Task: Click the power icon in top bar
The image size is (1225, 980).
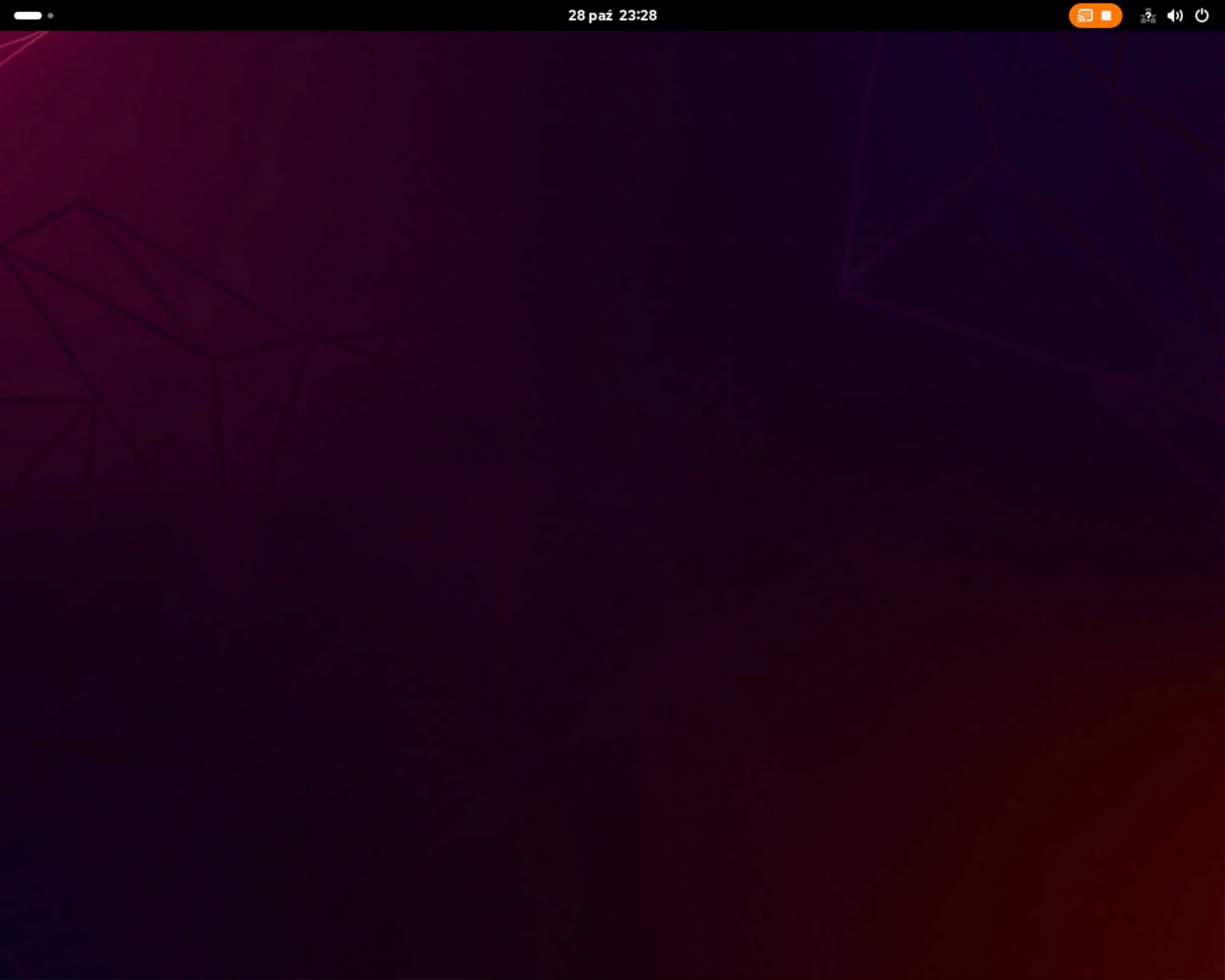Action: pos(1202,16)
